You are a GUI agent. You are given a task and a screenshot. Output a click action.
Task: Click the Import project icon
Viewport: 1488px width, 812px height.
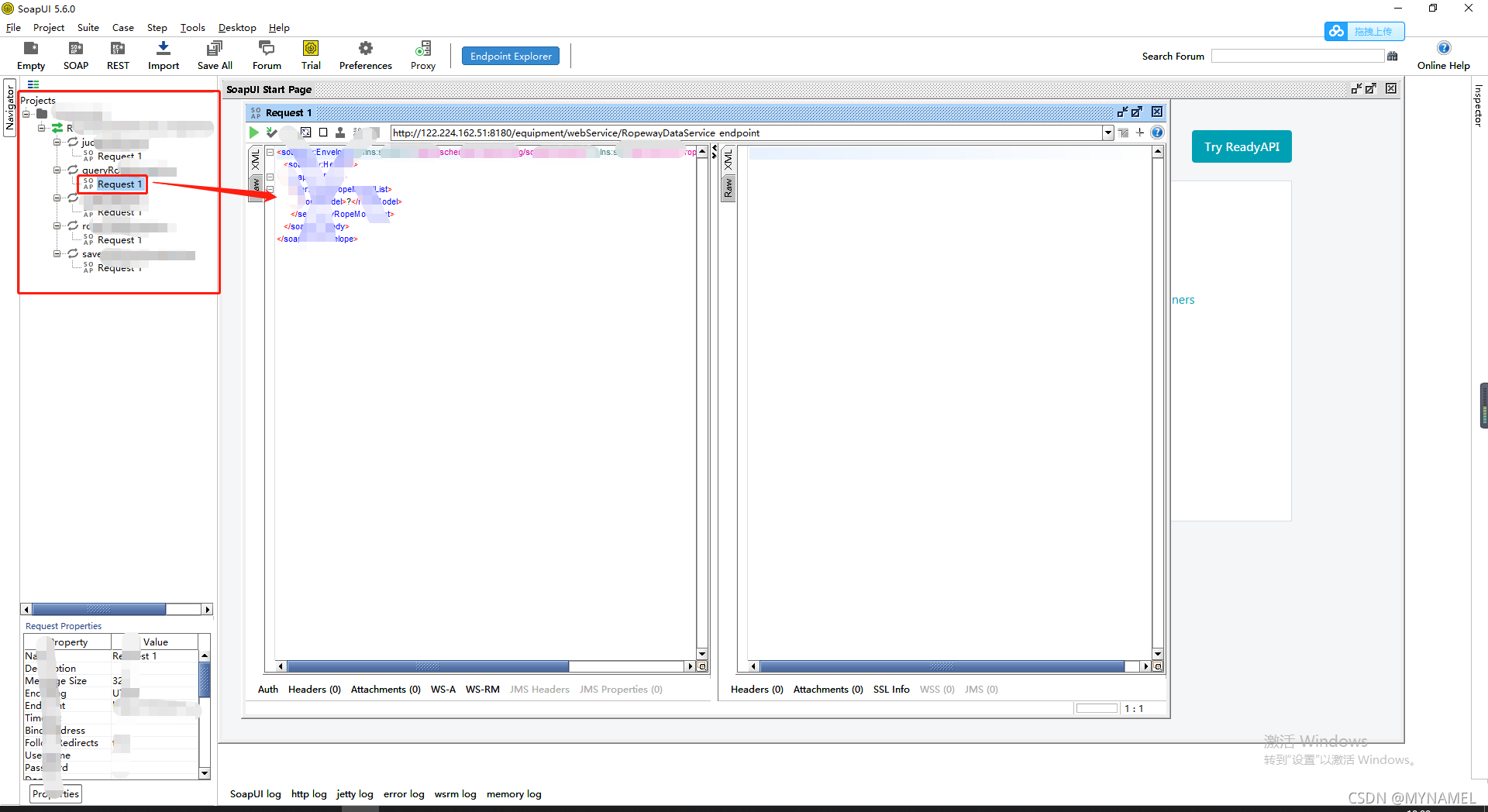tap(164, 48)
